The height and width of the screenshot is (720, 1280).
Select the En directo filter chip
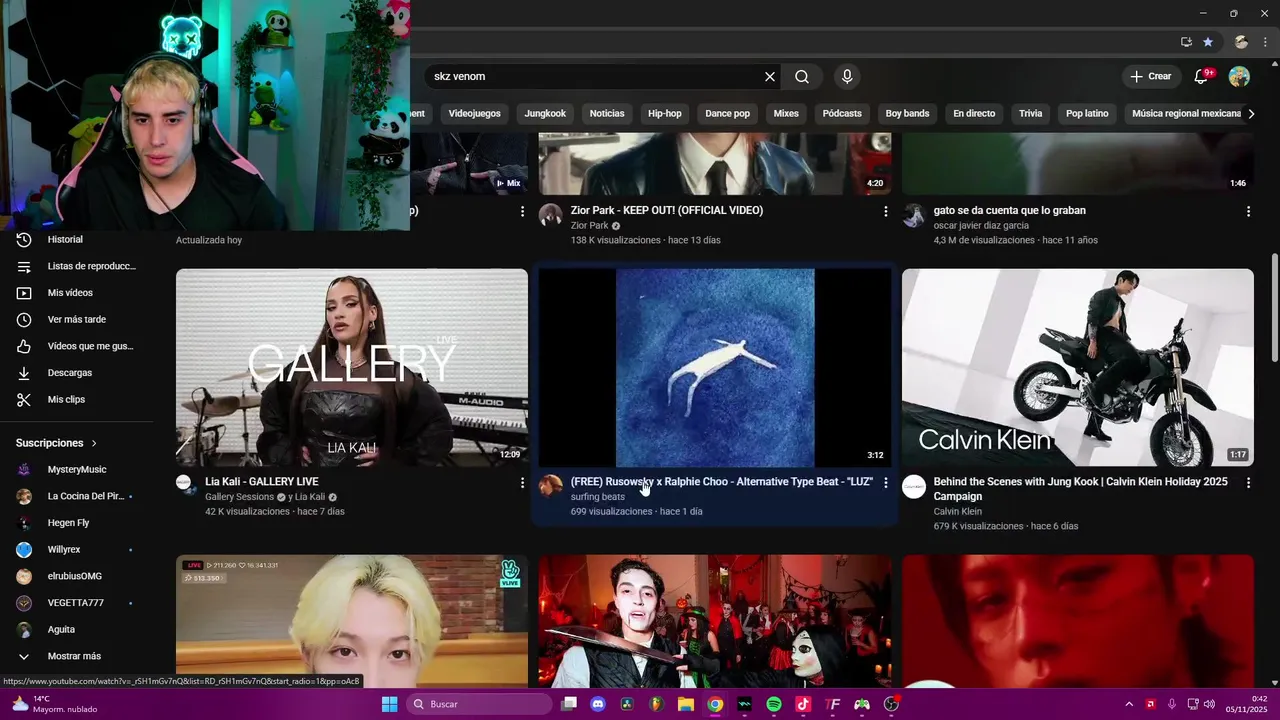click(974, 113)
